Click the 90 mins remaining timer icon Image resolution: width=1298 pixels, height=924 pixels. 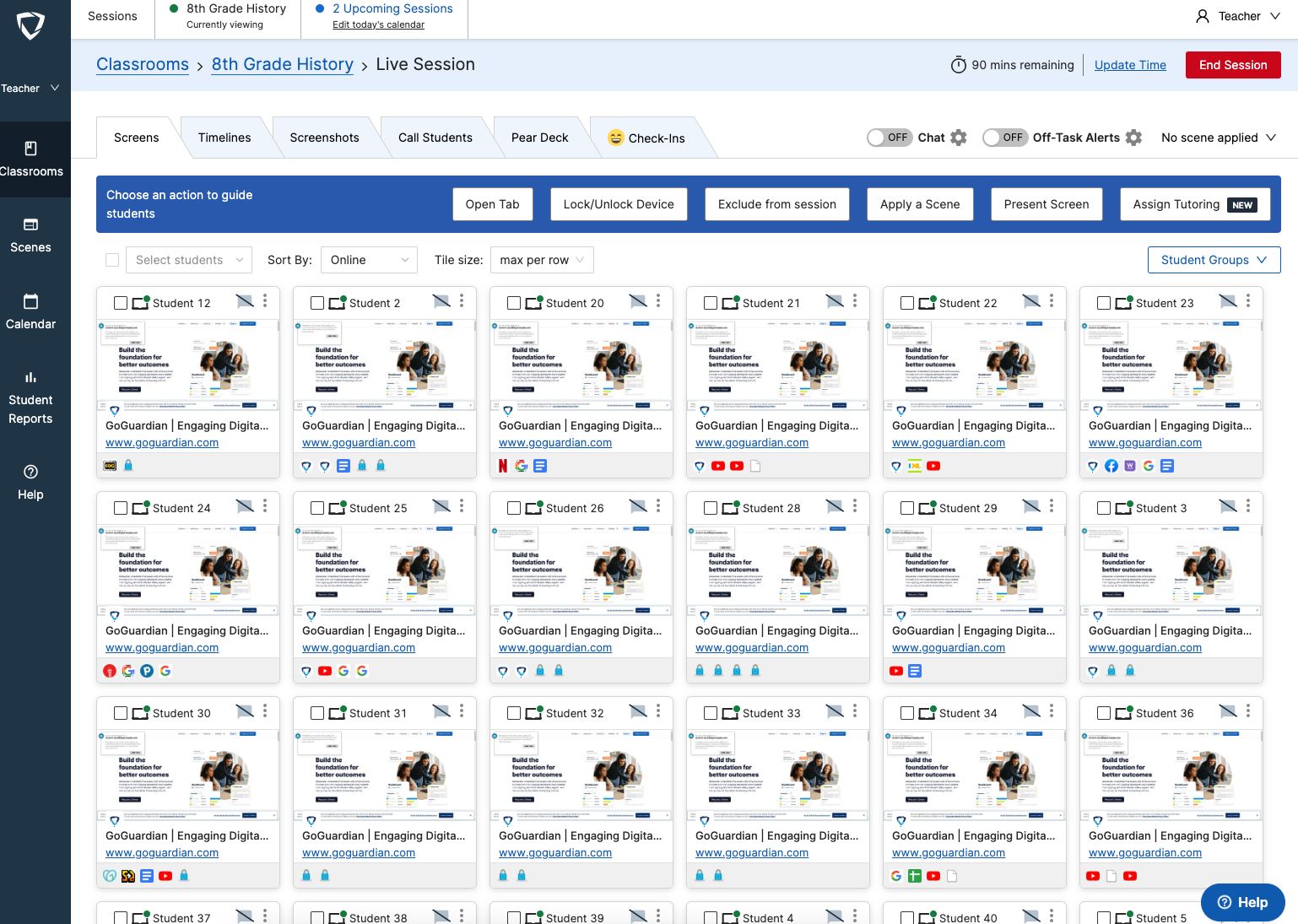click(x=959, y=65)
